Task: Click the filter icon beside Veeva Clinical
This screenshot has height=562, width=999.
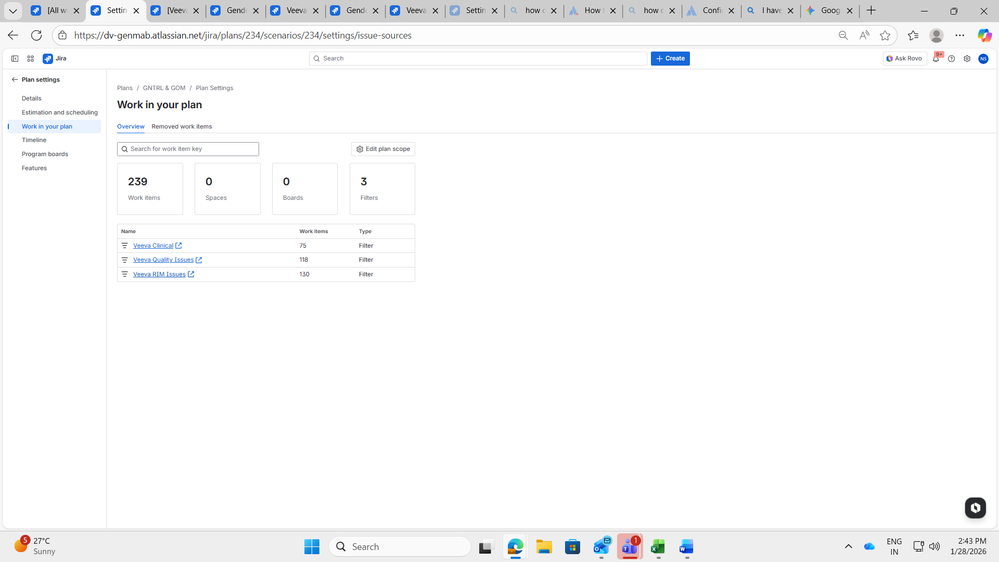Action: pyautogui.click(x=125, y=245)
